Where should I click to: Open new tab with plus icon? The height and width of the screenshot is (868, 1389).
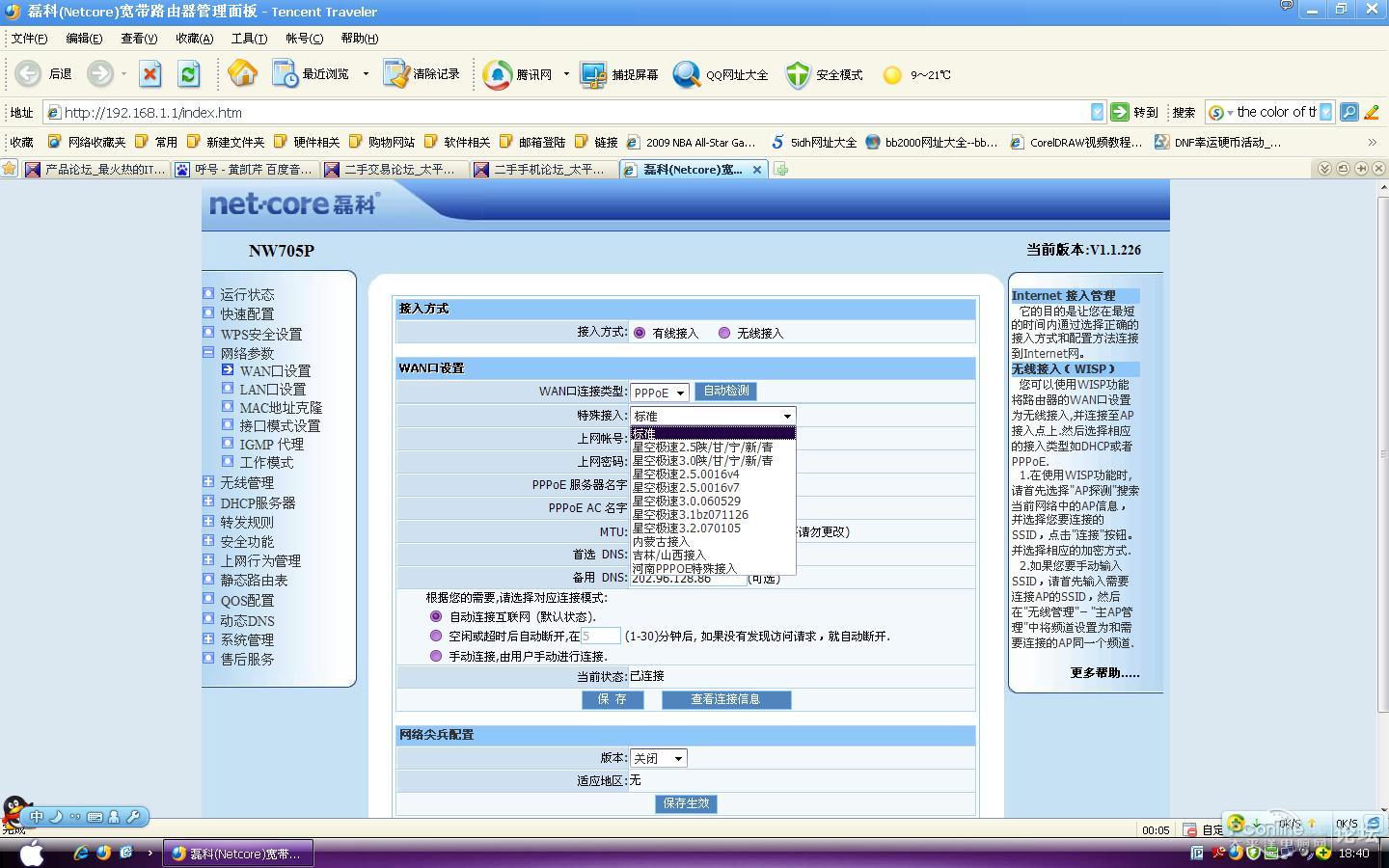pyautogui.click(x=781, y=169)
